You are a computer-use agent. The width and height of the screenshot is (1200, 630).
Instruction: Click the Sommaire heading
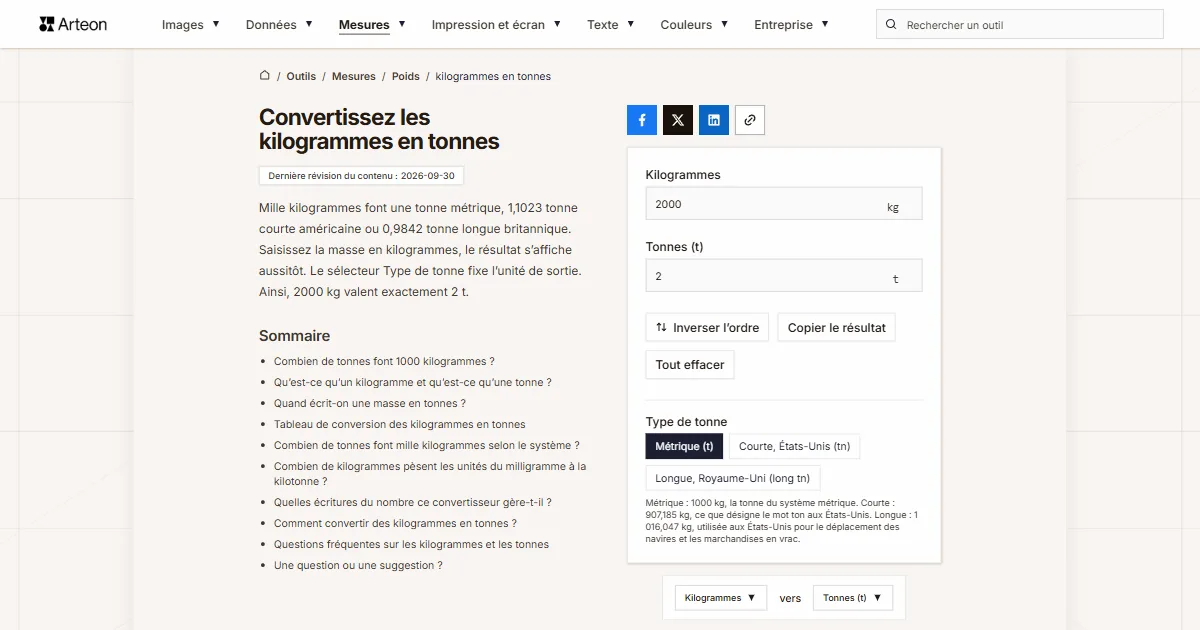294,336
